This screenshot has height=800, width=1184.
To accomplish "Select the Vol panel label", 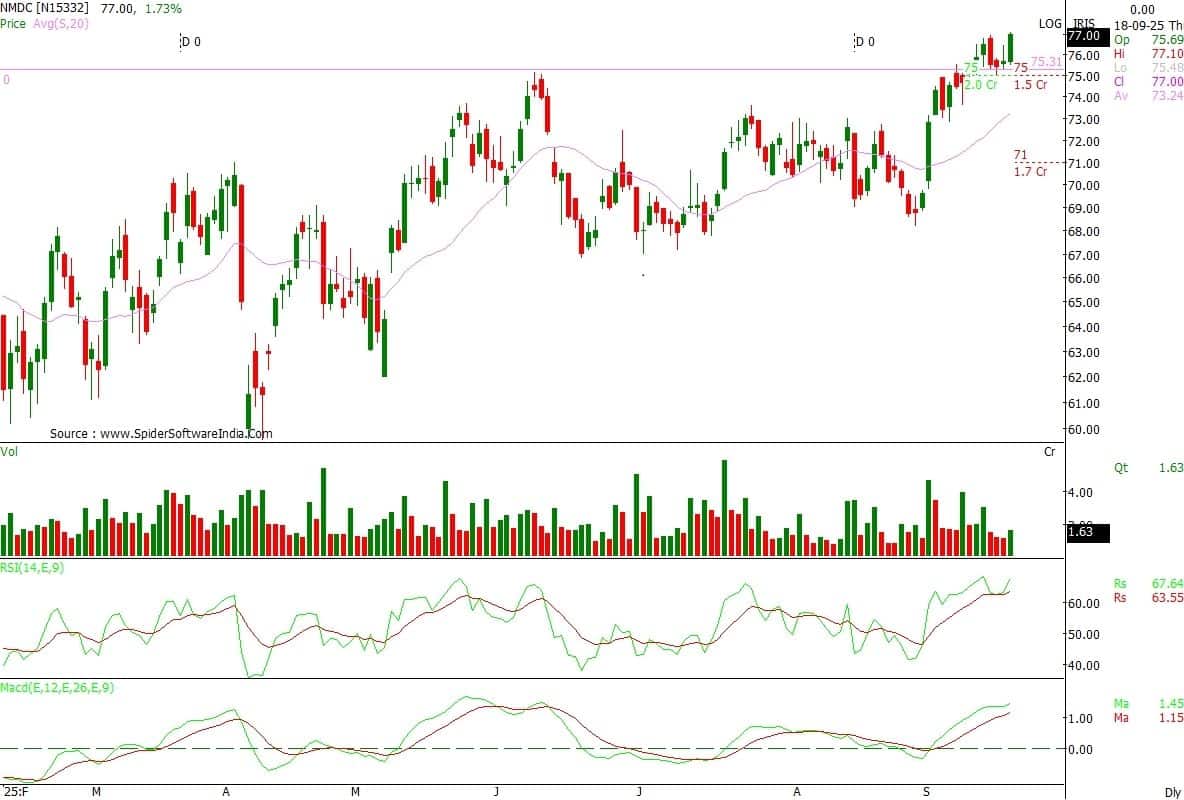I will (x=10, y=452).
